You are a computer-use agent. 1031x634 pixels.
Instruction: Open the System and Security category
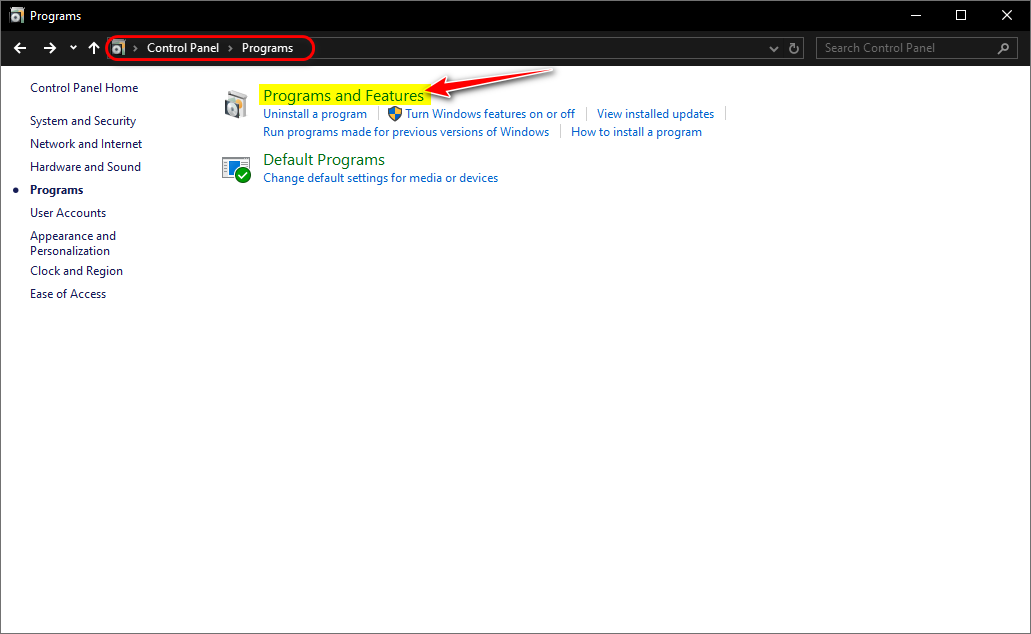83,121
